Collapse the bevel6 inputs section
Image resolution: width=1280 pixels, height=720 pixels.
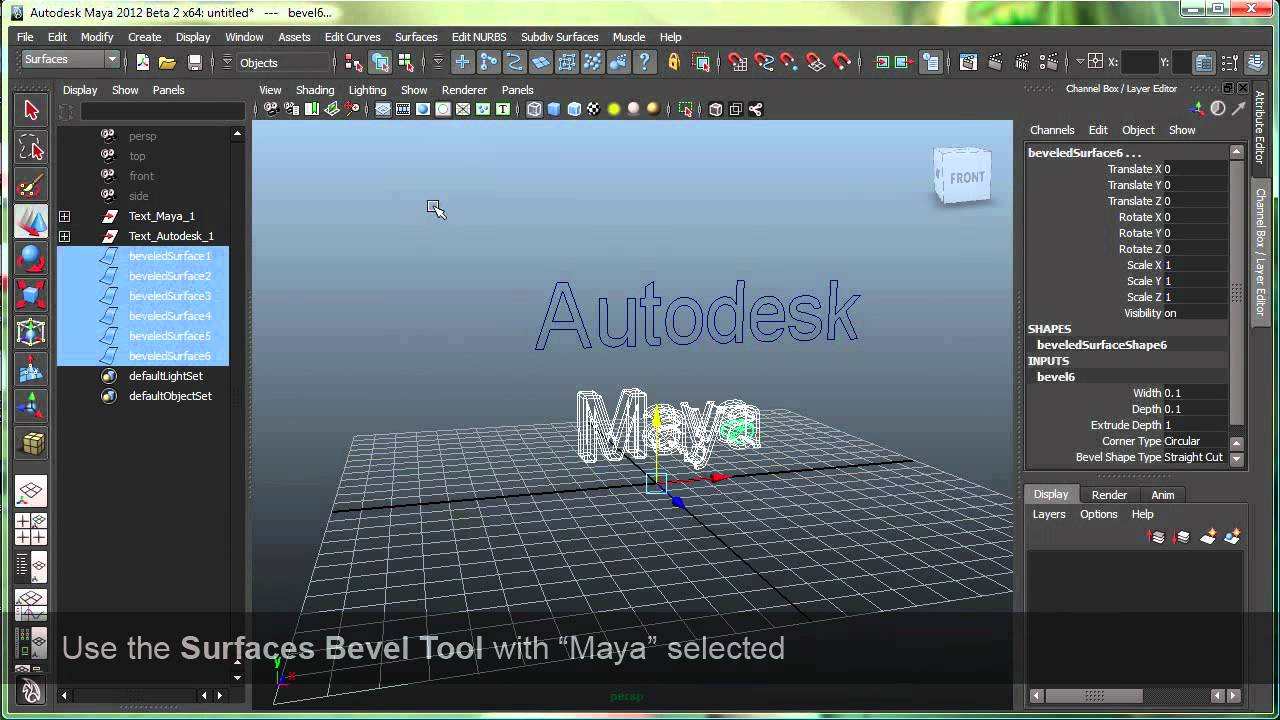1055,377
